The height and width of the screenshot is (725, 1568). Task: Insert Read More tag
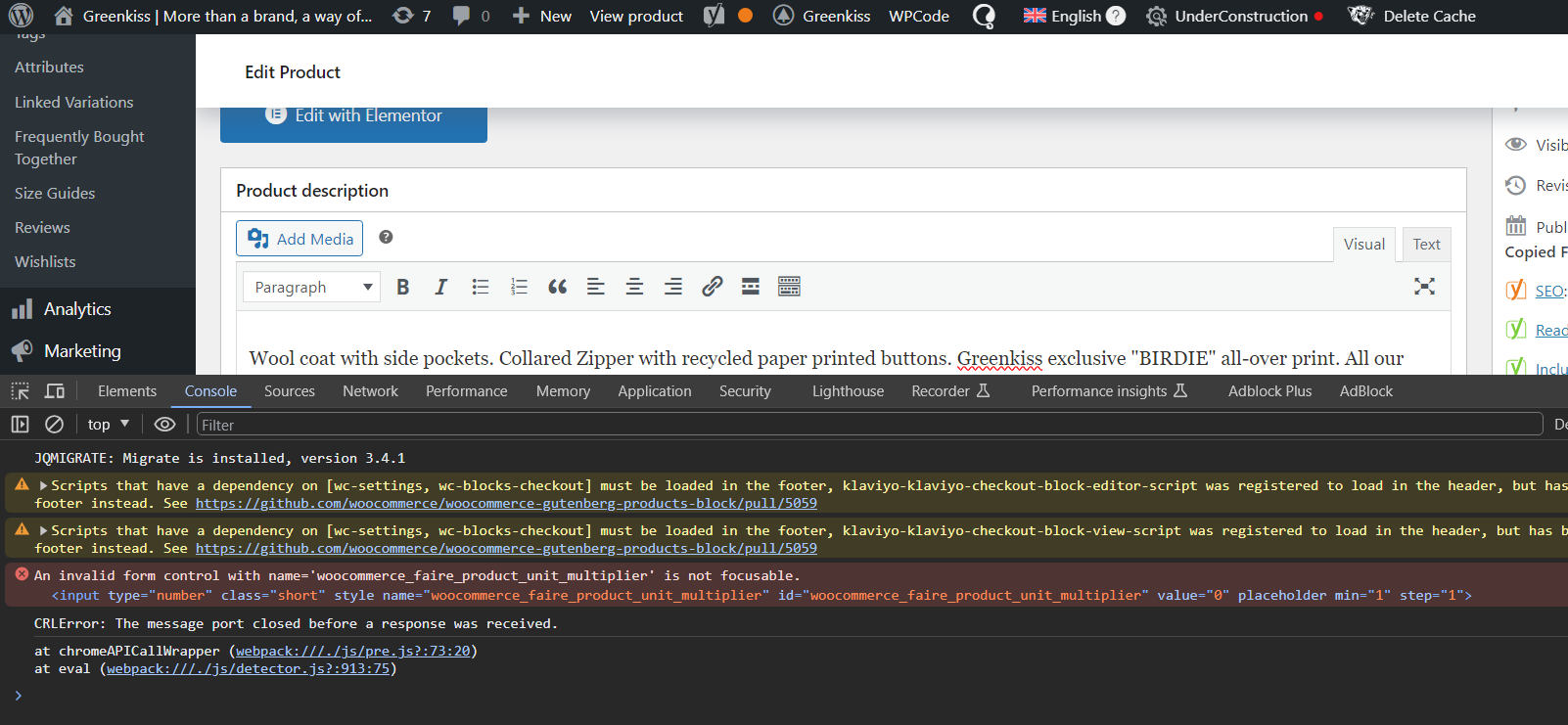(751, 287)
